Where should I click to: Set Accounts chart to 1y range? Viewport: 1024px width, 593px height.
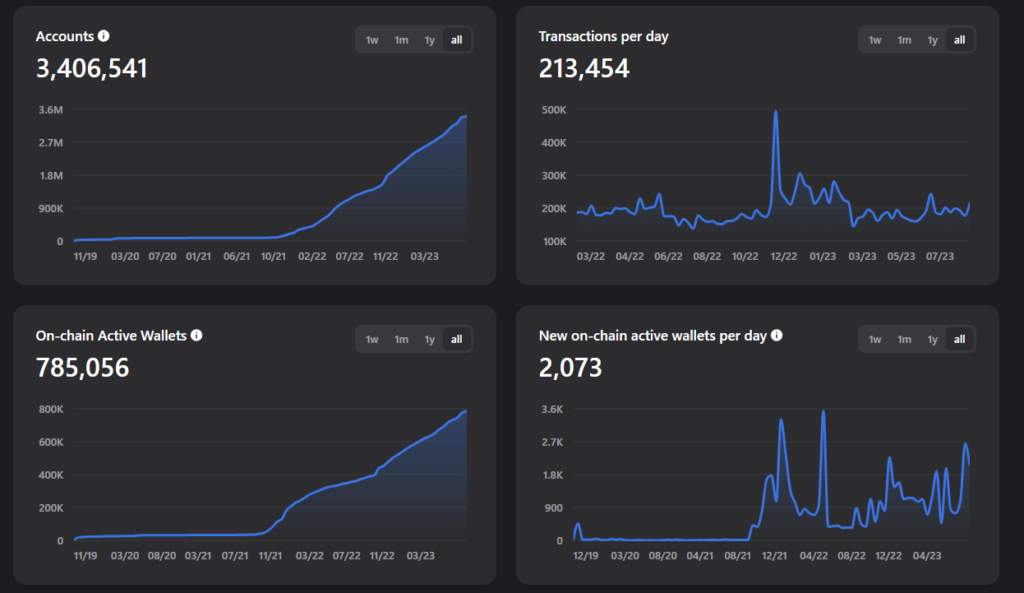tap(430, 40)
